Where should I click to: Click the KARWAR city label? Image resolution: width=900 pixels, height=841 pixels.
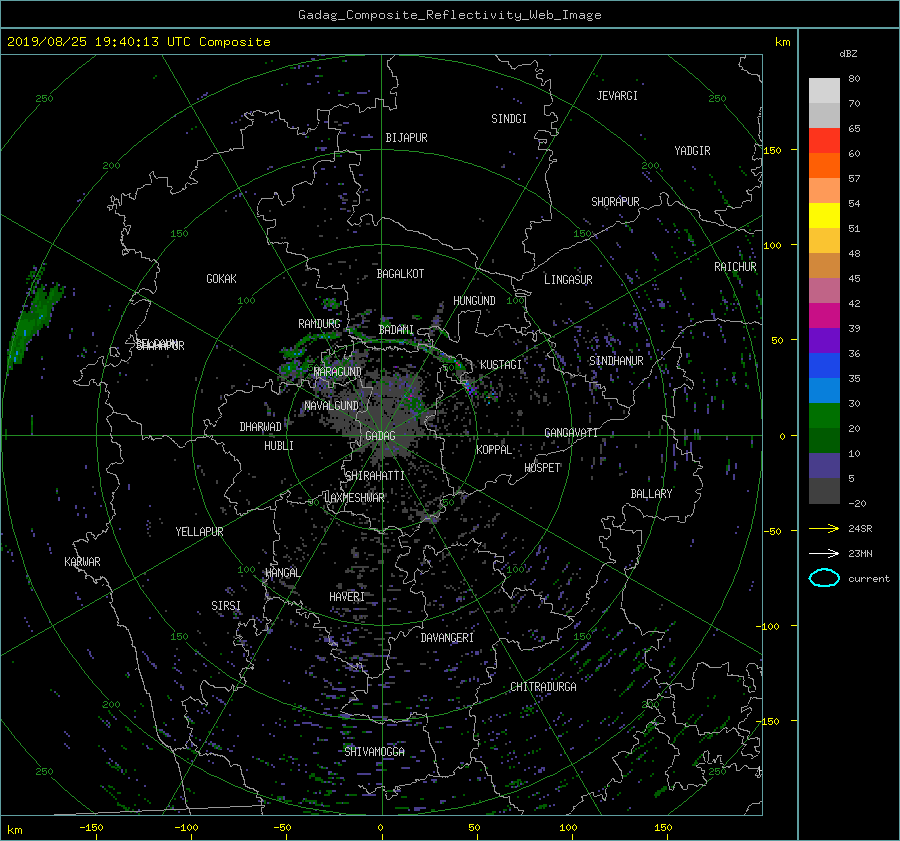pyautogui.click(x=82, y=562)
